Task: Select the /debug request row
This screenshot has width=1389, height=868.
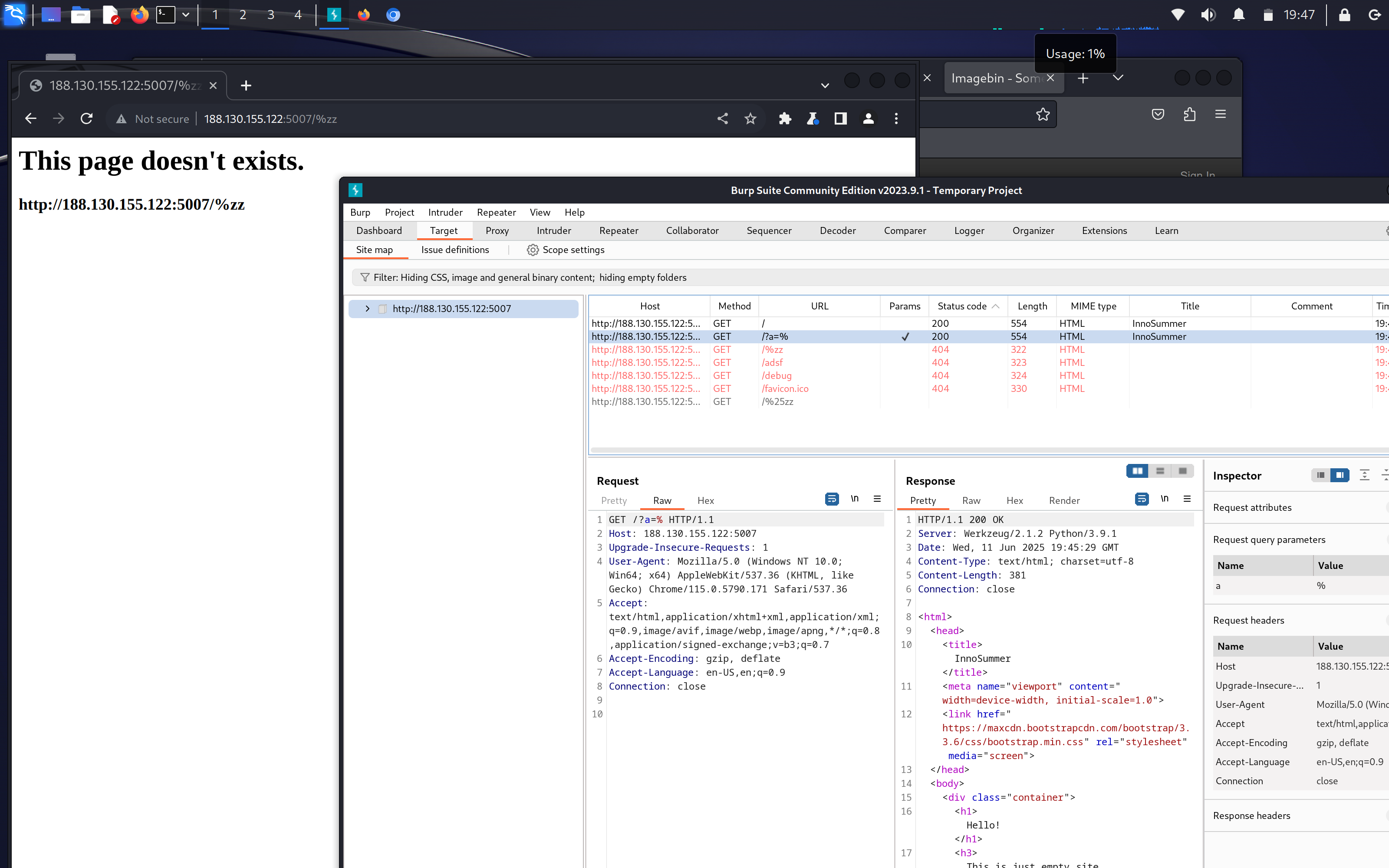Action: pyautogui.click(x=989, y=375)
